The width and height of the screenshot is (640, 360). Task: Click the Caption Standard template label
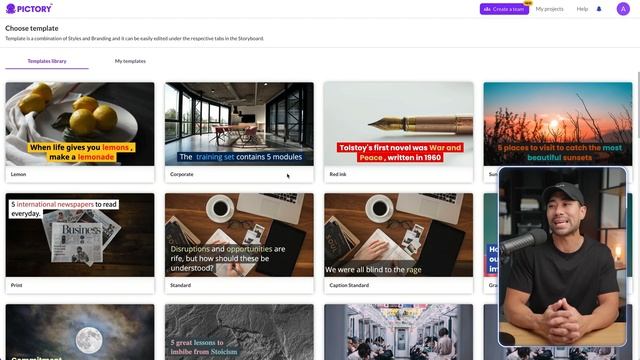click(349, 285)
